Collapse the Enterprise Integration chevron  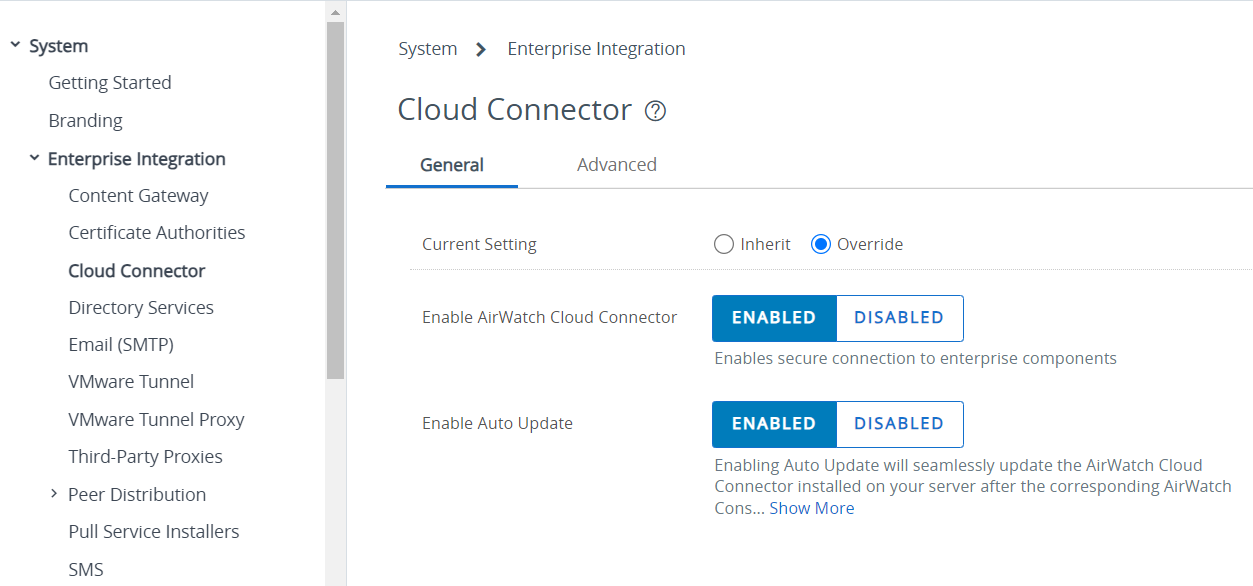tap(34, 158)
